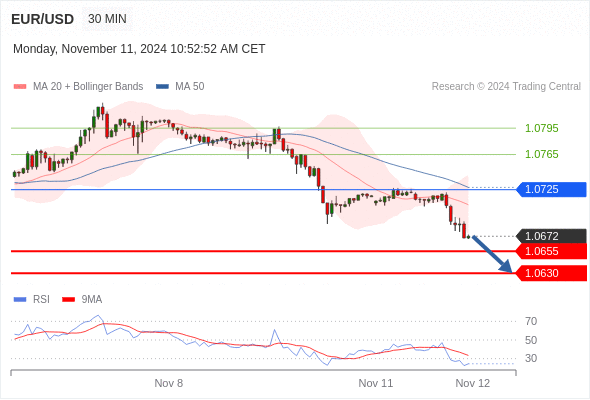Toggle the 9MA legend label
The width and height of the screenshot is (590, 400).
(x=92, y=300)
